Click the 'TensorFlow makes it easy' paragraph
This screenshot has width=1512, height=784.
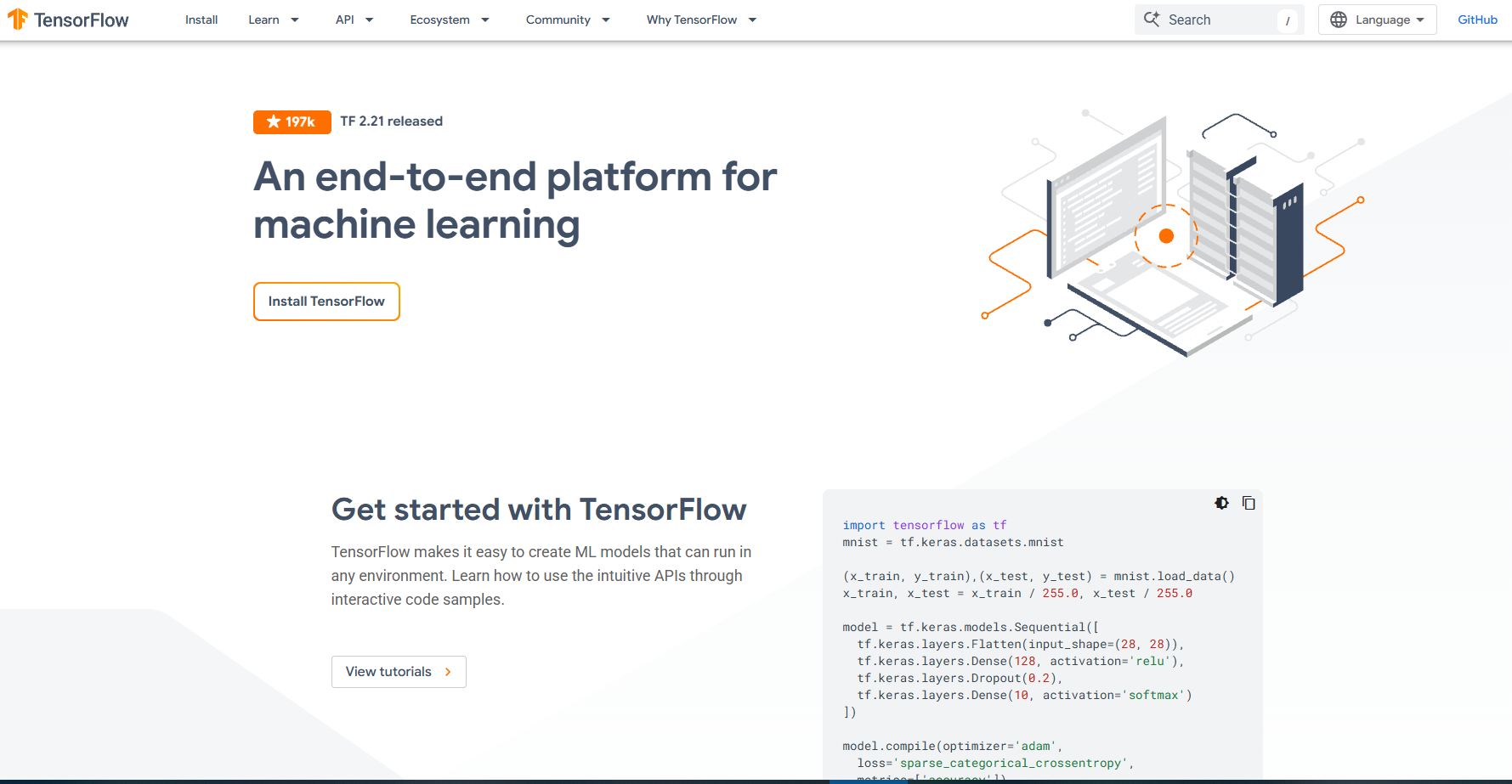click(x=541, y=576)
